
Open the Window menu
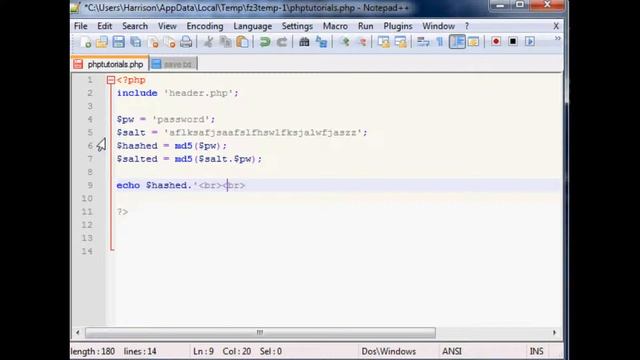(438, 26)
